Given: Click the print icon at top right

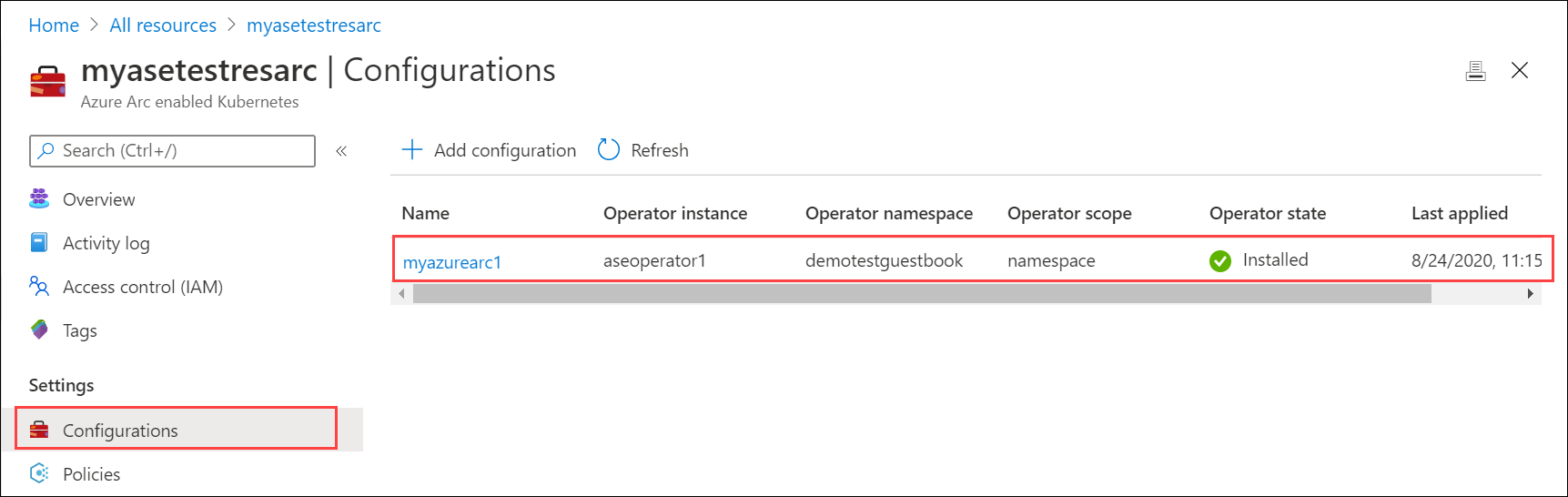Looking at the screenshot, I should [x=1475, y=71].
